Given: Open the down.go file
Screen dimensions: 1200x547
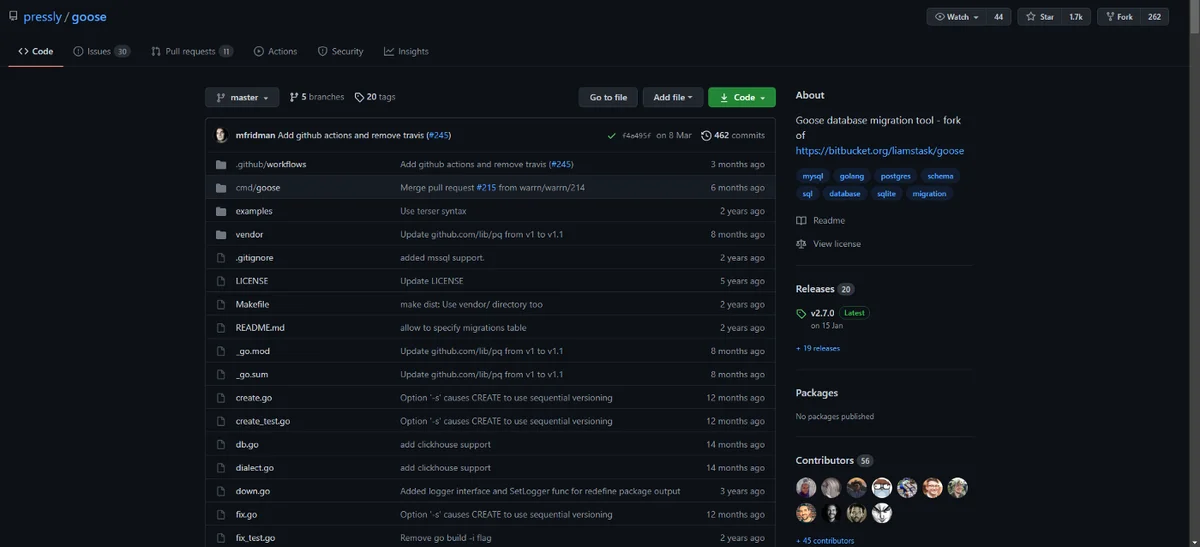Looking at the screenshot, I should (x=252, y=491).
